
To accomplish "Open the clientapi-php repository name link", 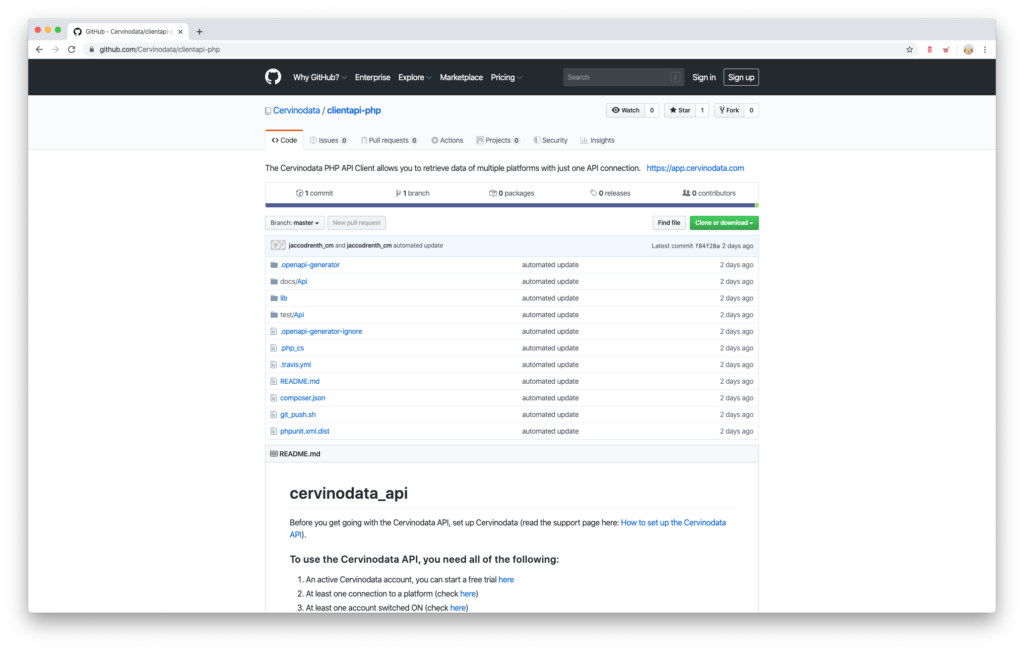I will 354,110.
